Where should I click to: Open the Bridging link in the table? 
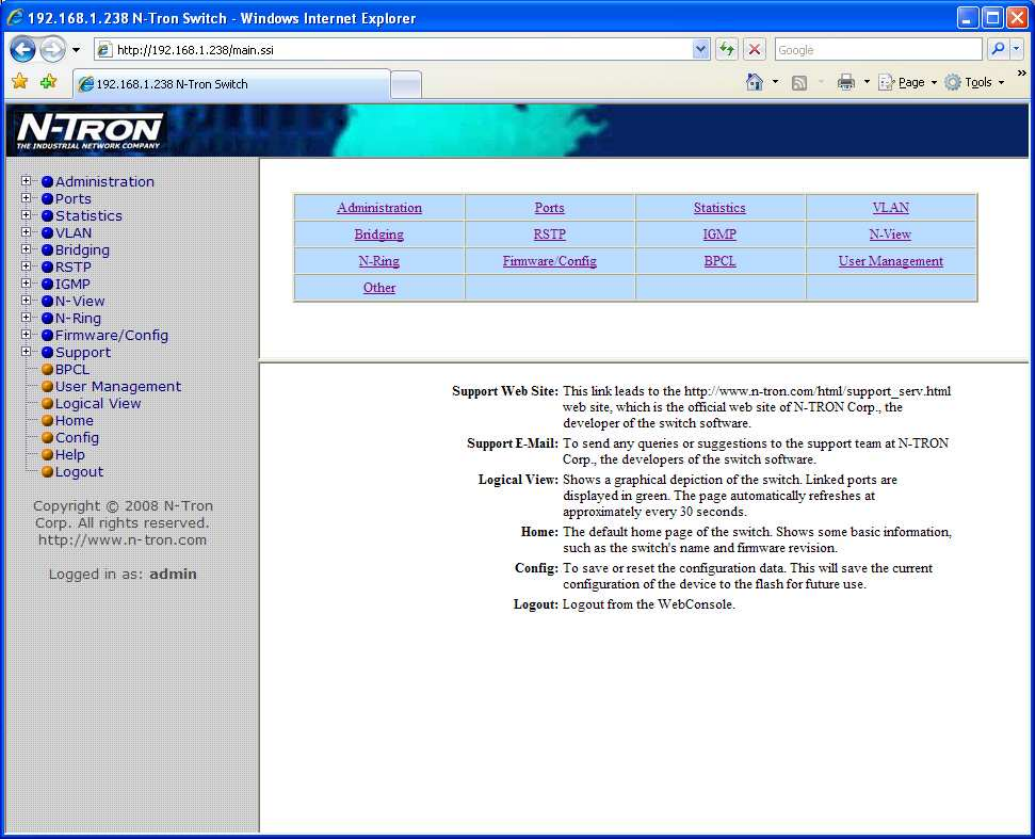[379, 234]
